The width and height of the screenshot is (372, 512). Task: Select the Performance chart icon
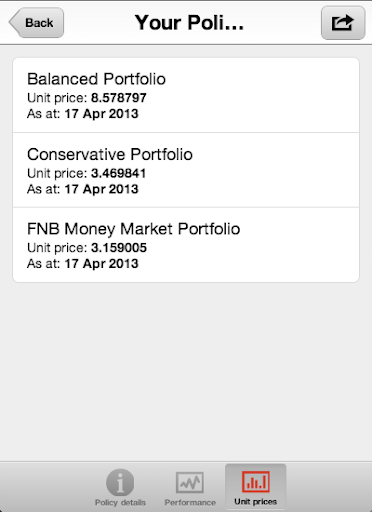coord(190,482)
